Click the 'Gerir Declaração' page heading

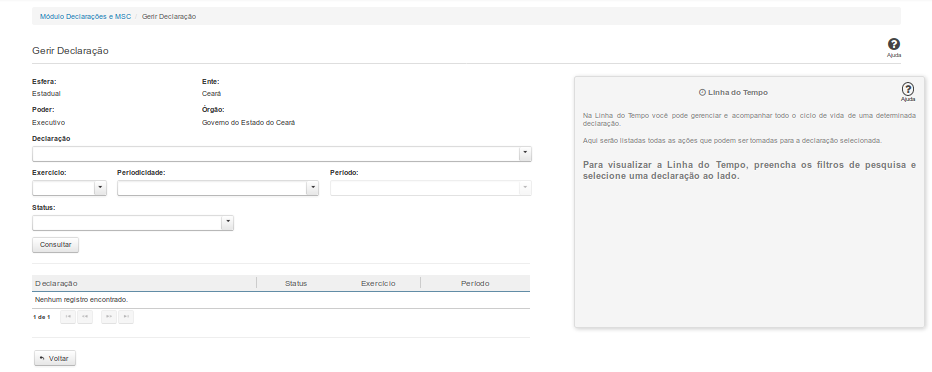(x=70, y=51)
